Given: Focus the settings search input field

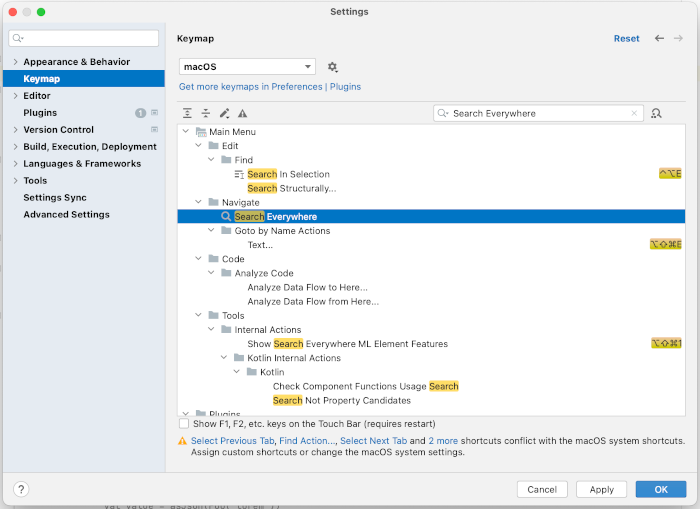Looking at the screenshot, I should [x=83, y=38].
